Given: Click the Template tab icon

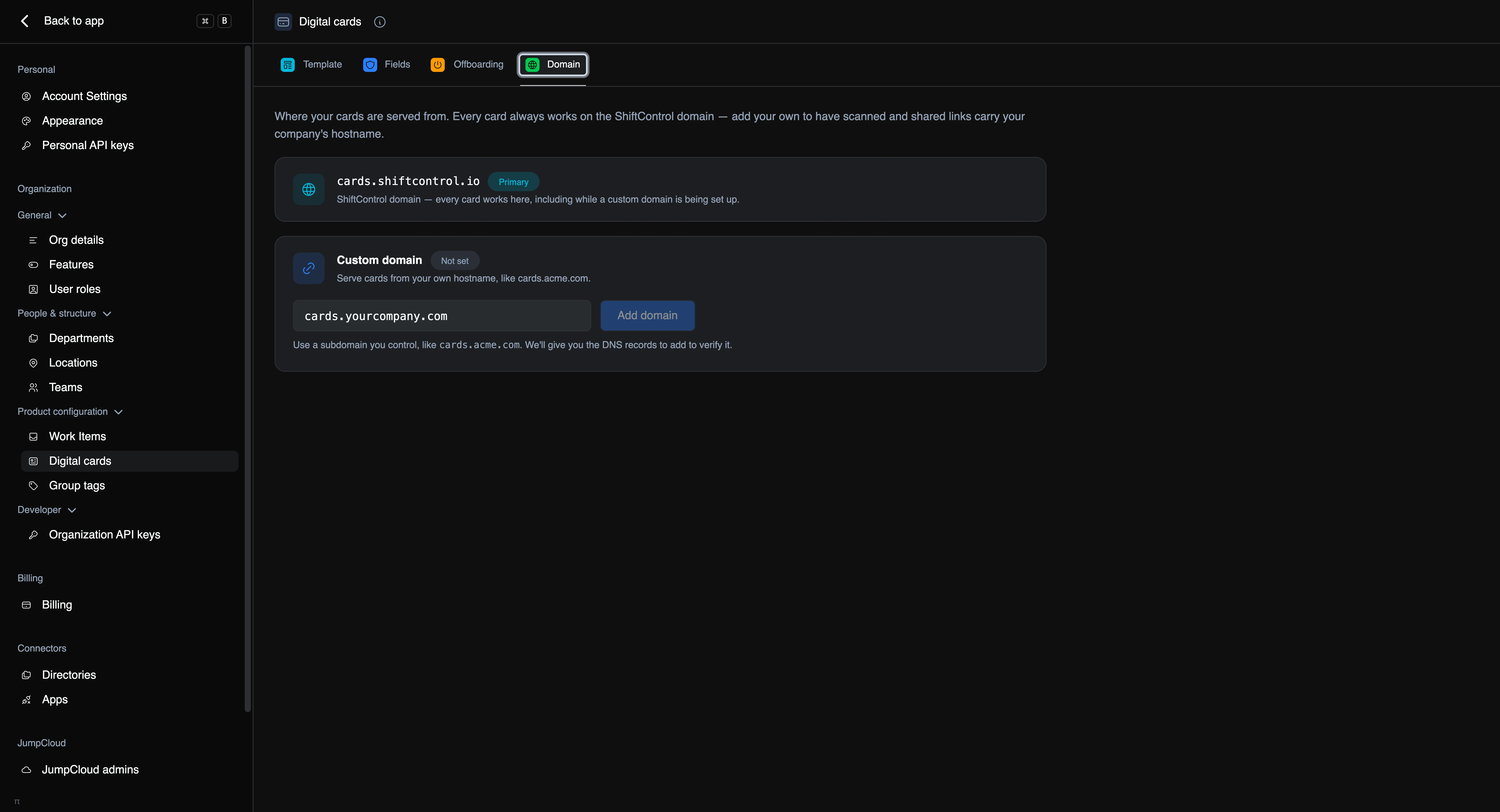Looking at the screenshot, I should point(288,65).
